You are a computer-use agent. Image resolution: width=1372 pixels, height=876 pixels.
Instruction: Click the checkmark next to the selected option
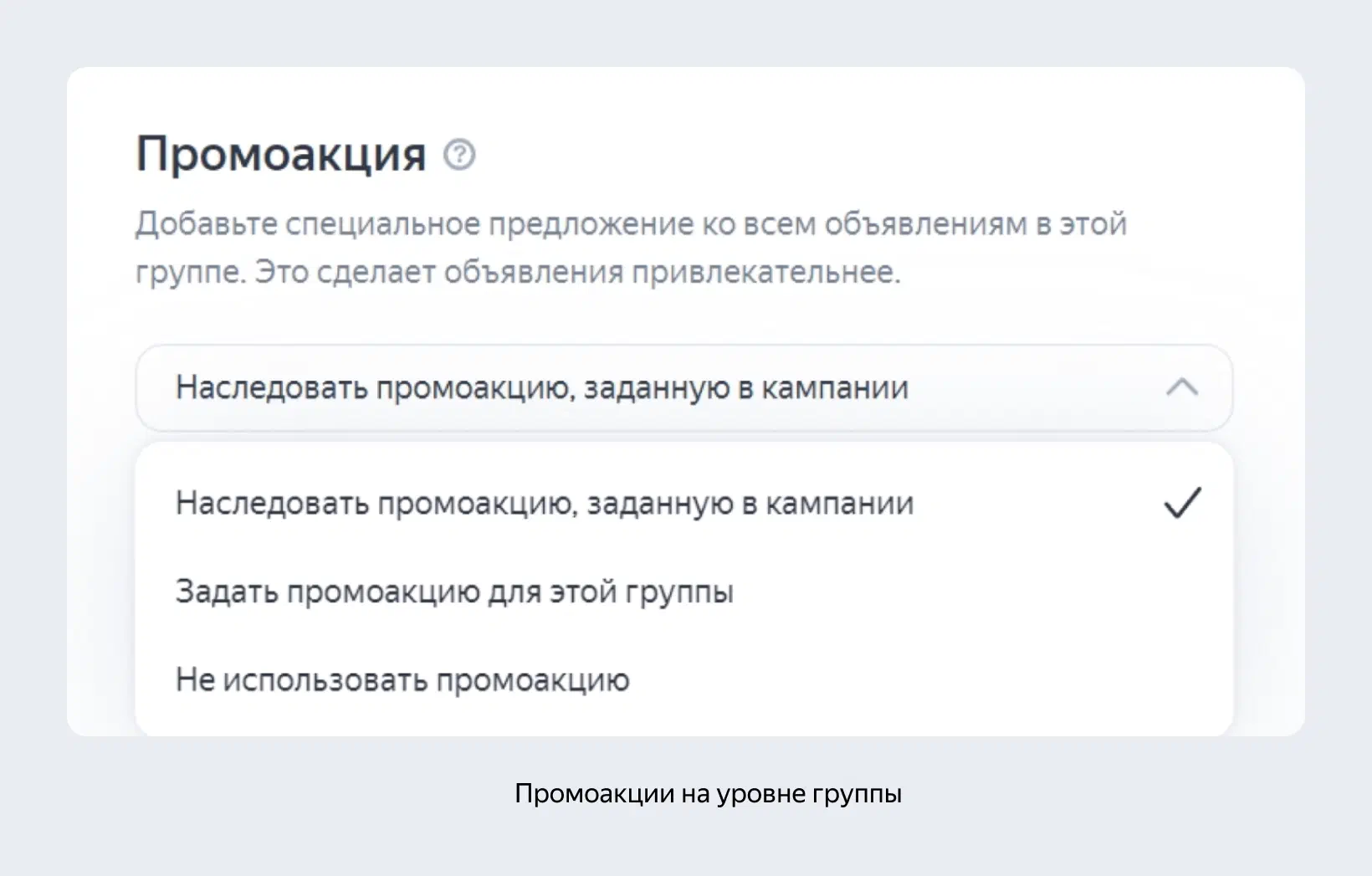coord(1182,503)
